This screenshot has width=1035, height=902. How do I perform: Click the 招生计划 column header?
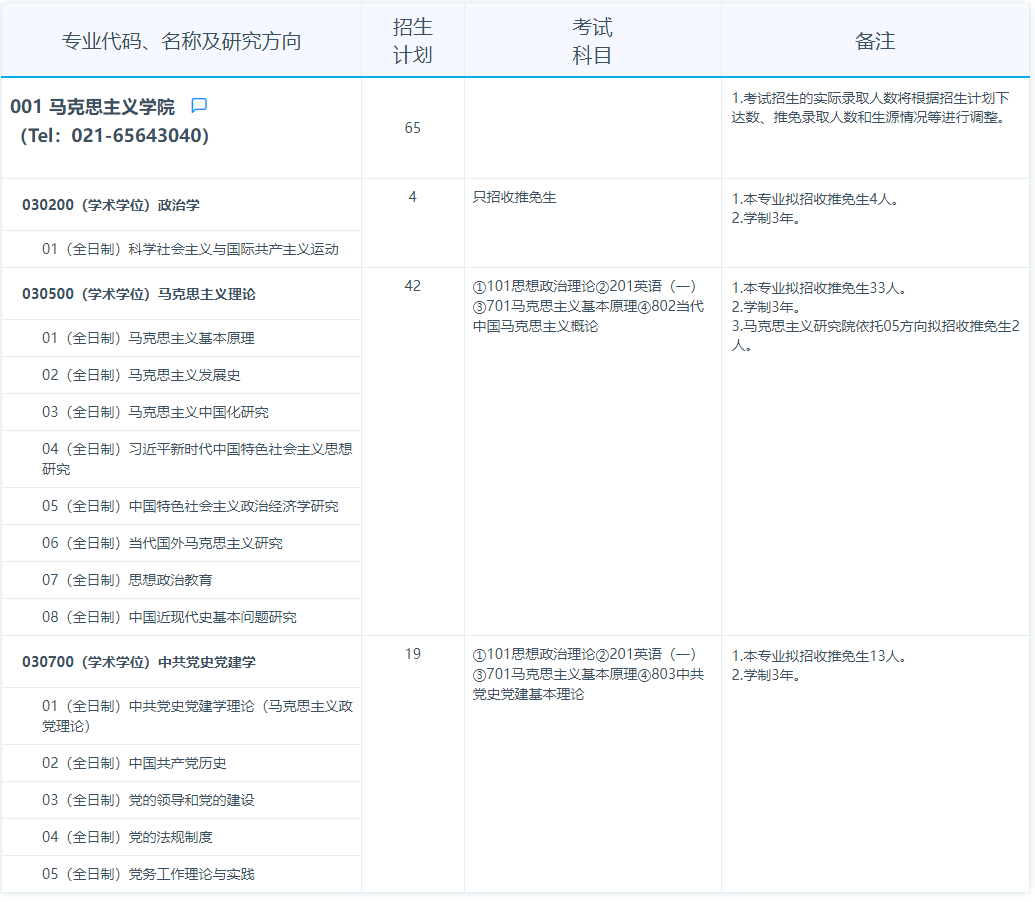(412, 41)
